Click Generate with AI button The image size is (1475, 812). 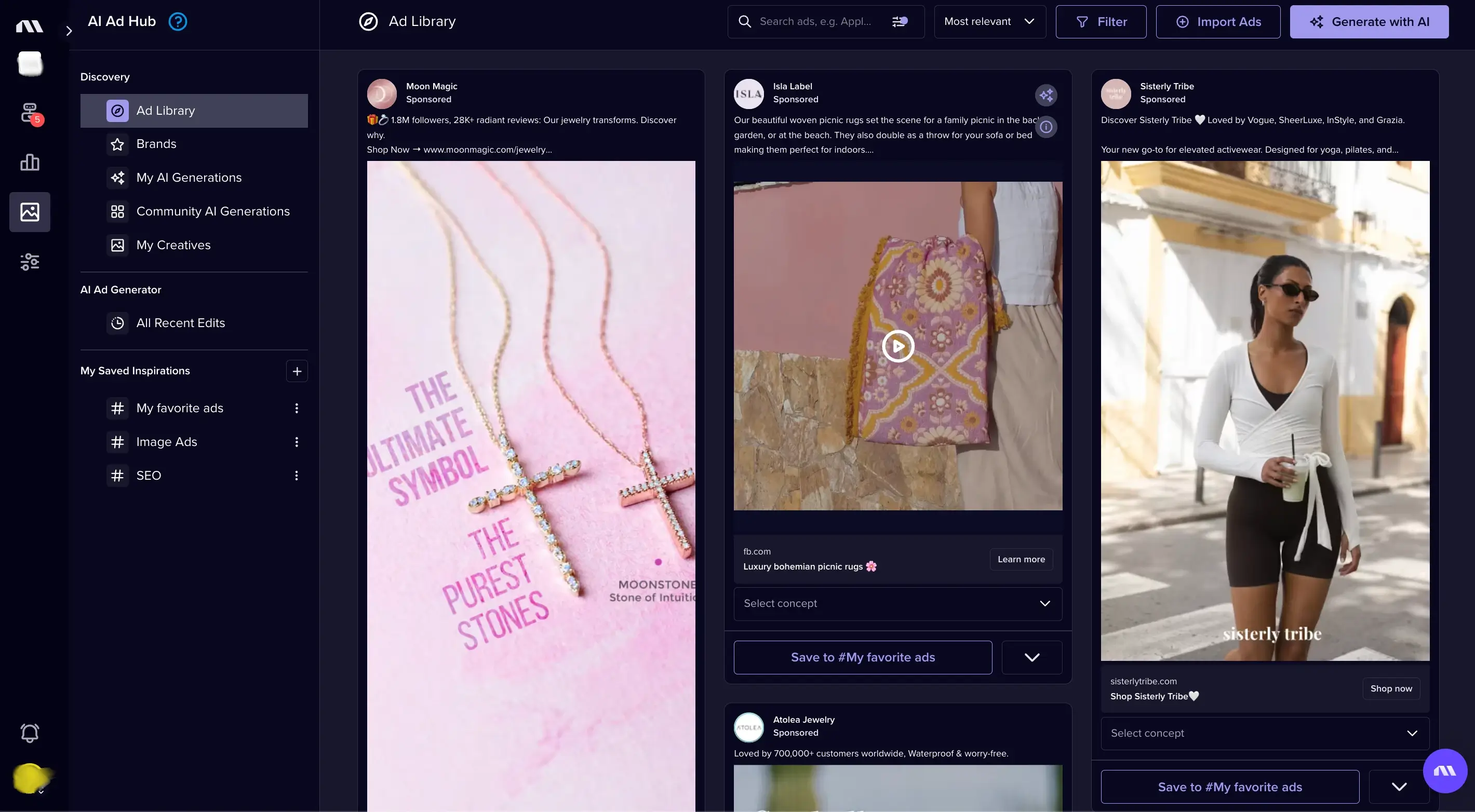click(x=1369, y=22)
